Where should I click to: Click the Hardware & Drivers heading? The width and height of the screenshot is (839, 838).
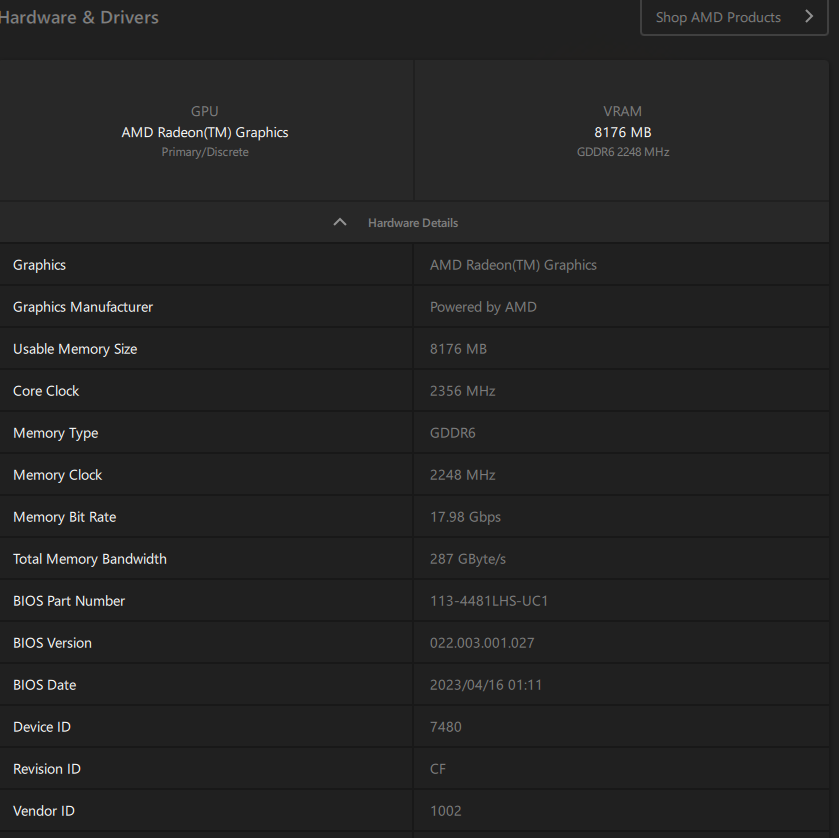pyautogui.click(x=79, y=17)
